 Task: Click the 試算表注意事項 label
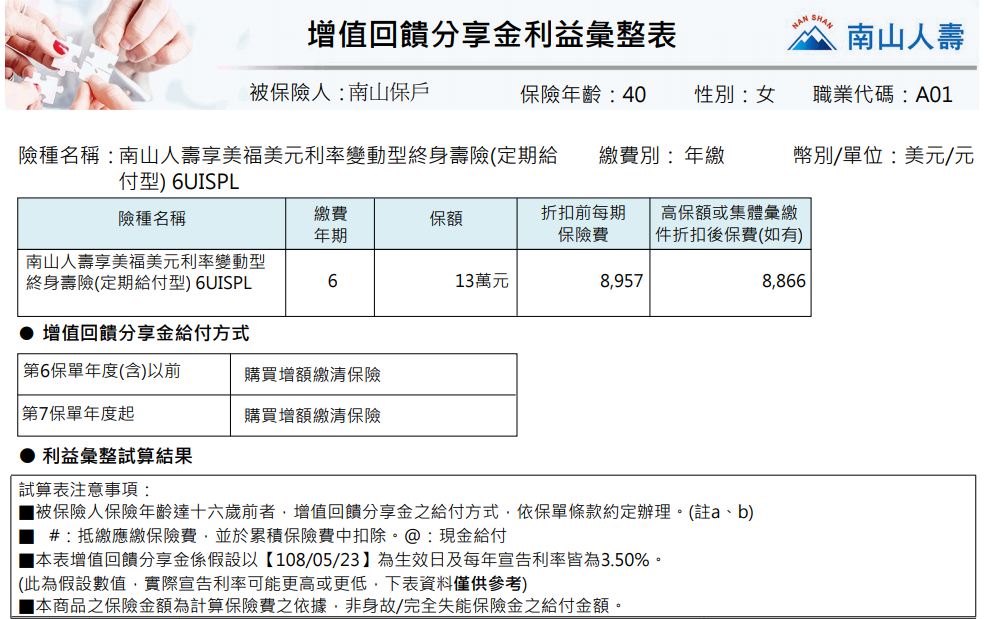(x=85, y=490)
